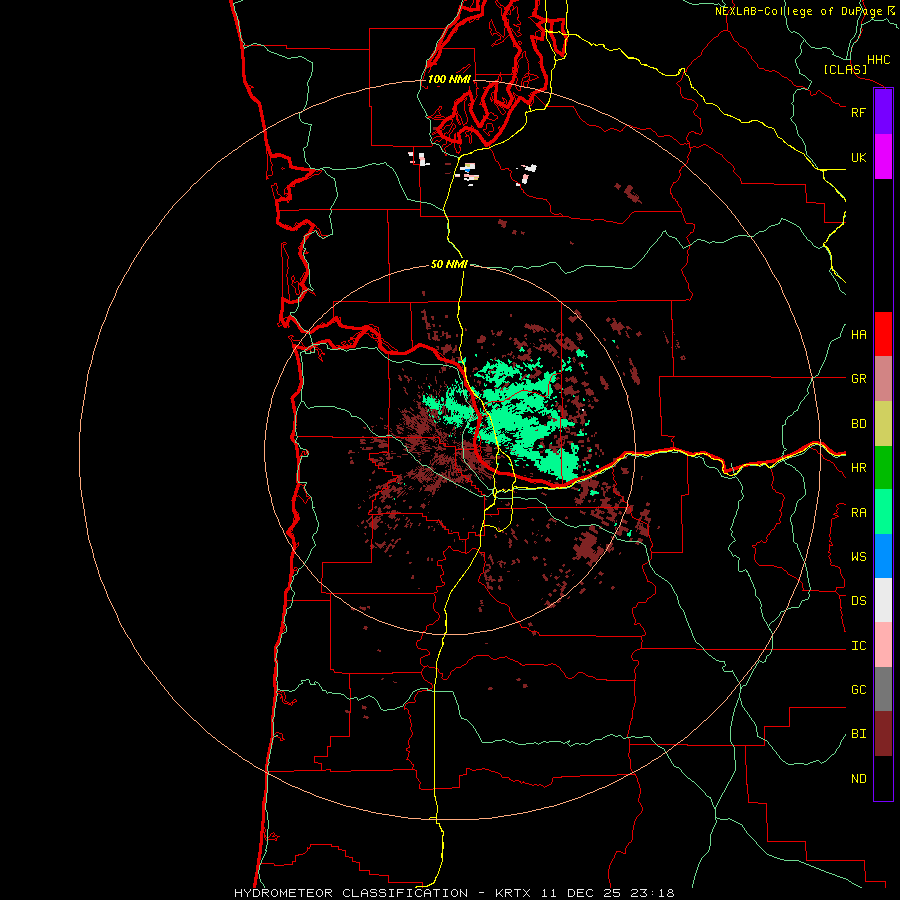Click the ND black legend swatch
This screenshot has width=900, height=900.
point(883,778)
